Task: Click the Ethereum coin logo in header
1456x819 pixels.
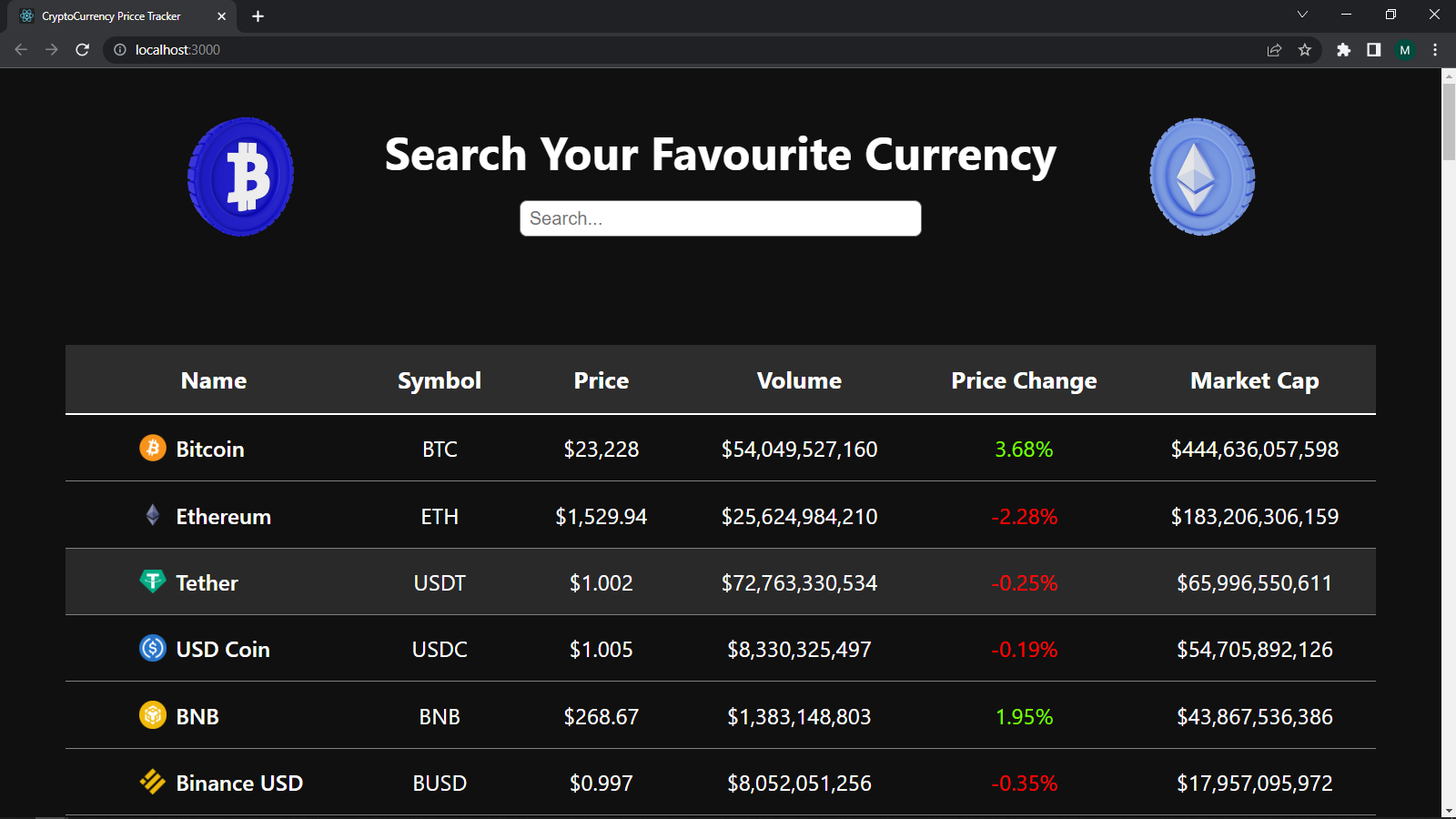Action: point(1202,177)
